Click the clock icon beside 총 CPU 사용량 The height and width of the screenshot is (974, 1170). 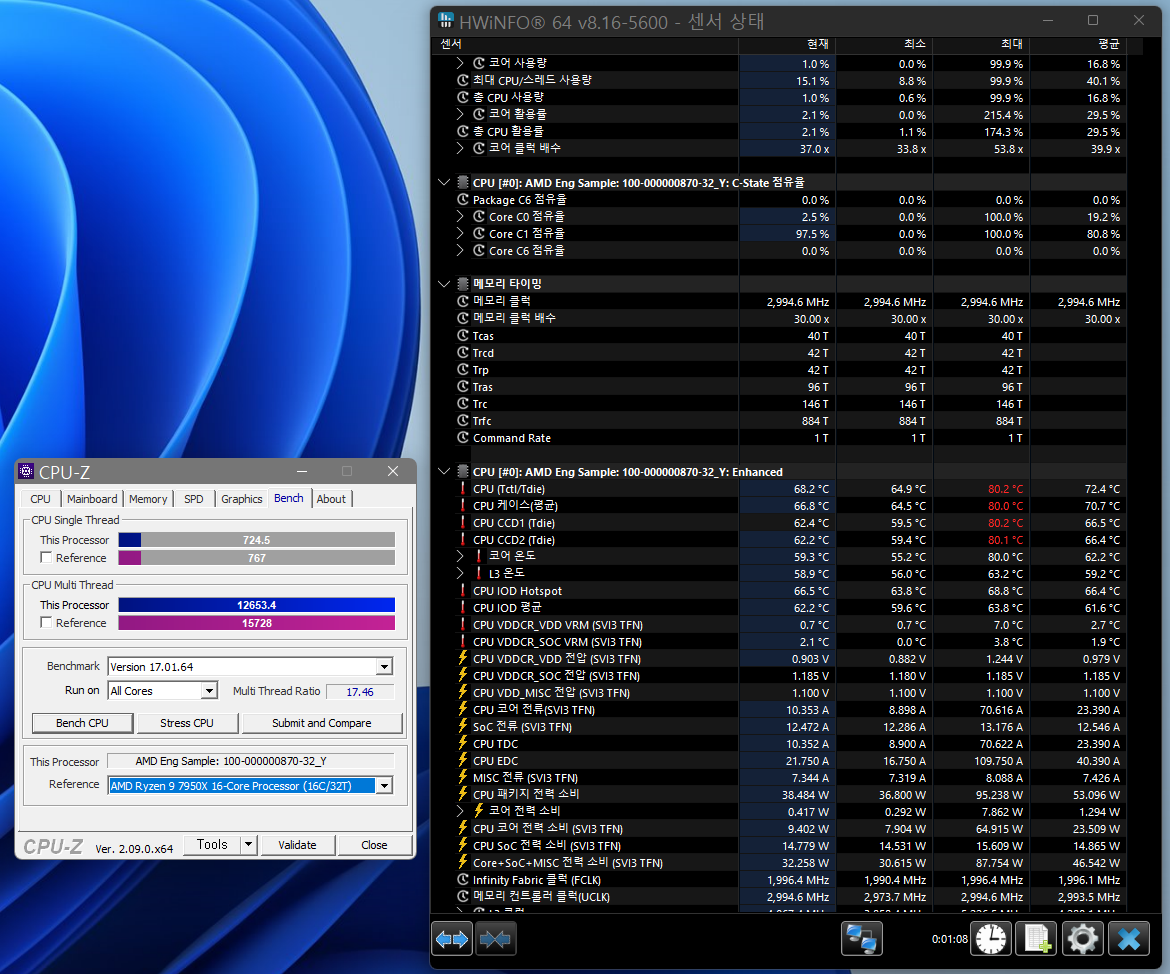tap(463, 97)
